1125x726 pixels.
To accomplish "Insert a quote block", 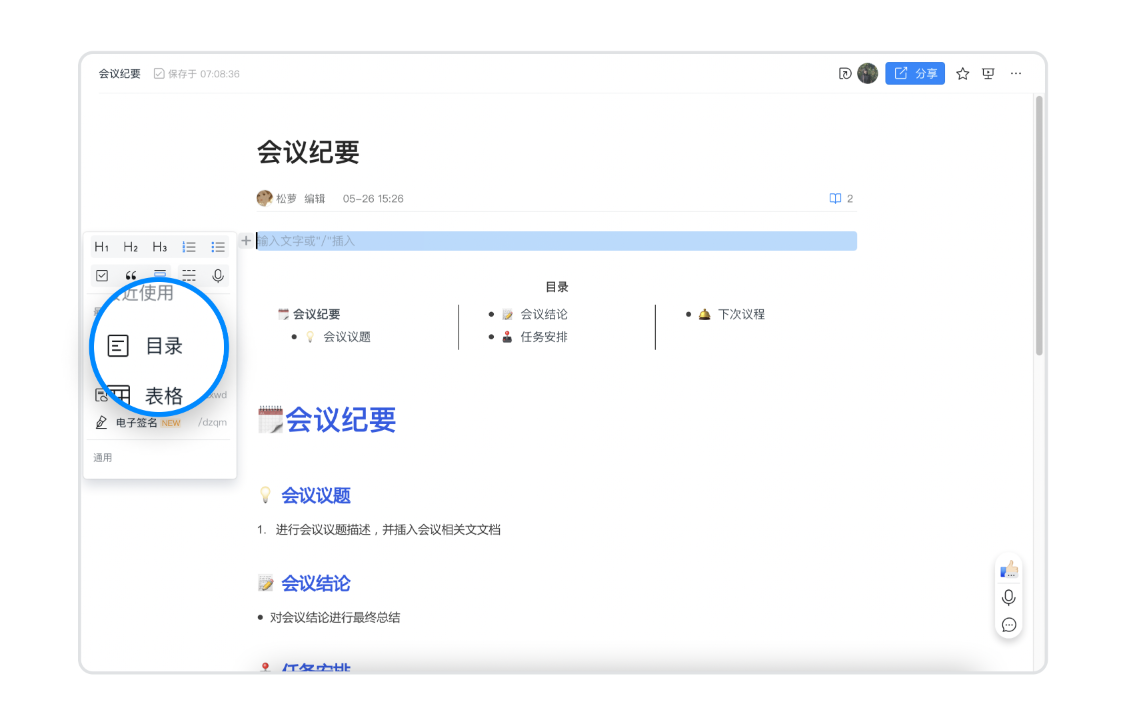I will (x=129, y=275).
